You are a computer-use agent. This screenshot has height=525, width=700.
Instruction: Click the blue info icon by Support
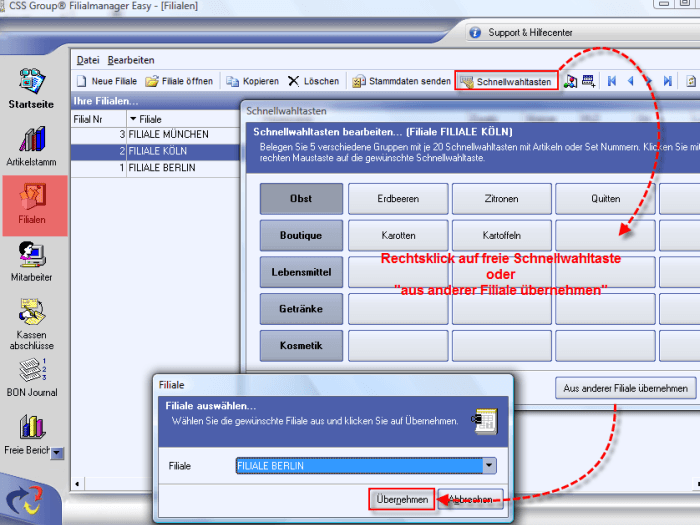(475, 33)
